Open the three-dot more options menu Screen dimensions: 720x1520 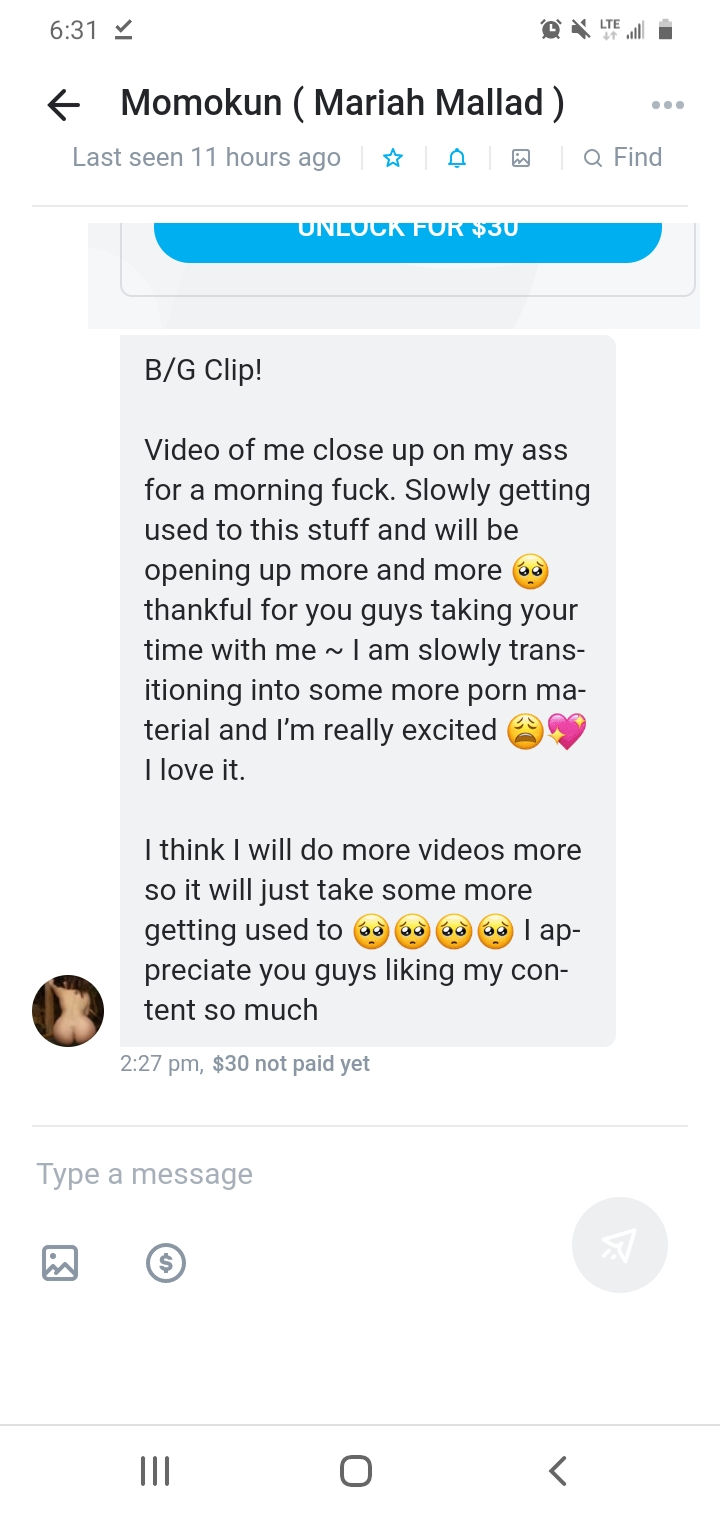pos(667,104)
